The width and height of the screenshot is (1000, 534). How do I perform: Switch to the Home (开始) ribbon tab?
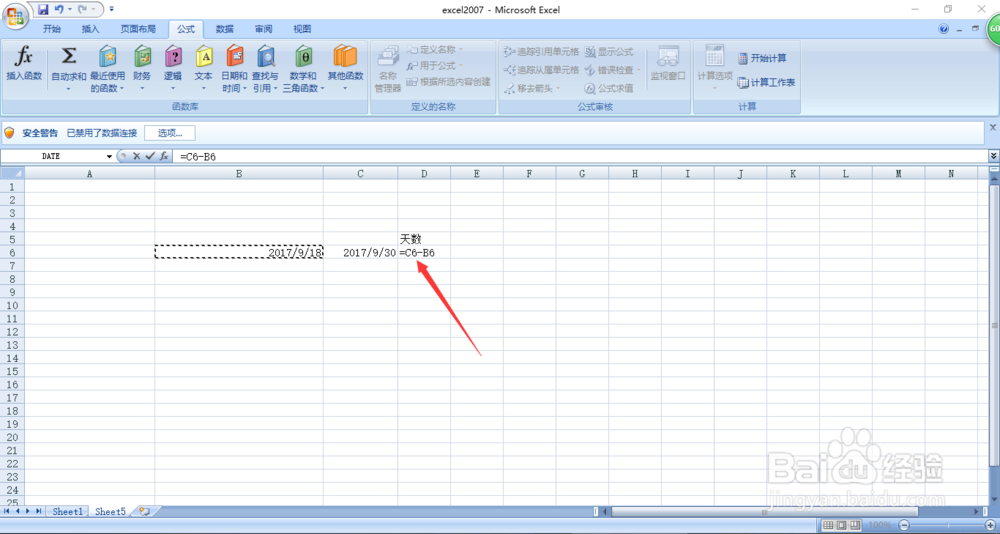tap(52, 29)
